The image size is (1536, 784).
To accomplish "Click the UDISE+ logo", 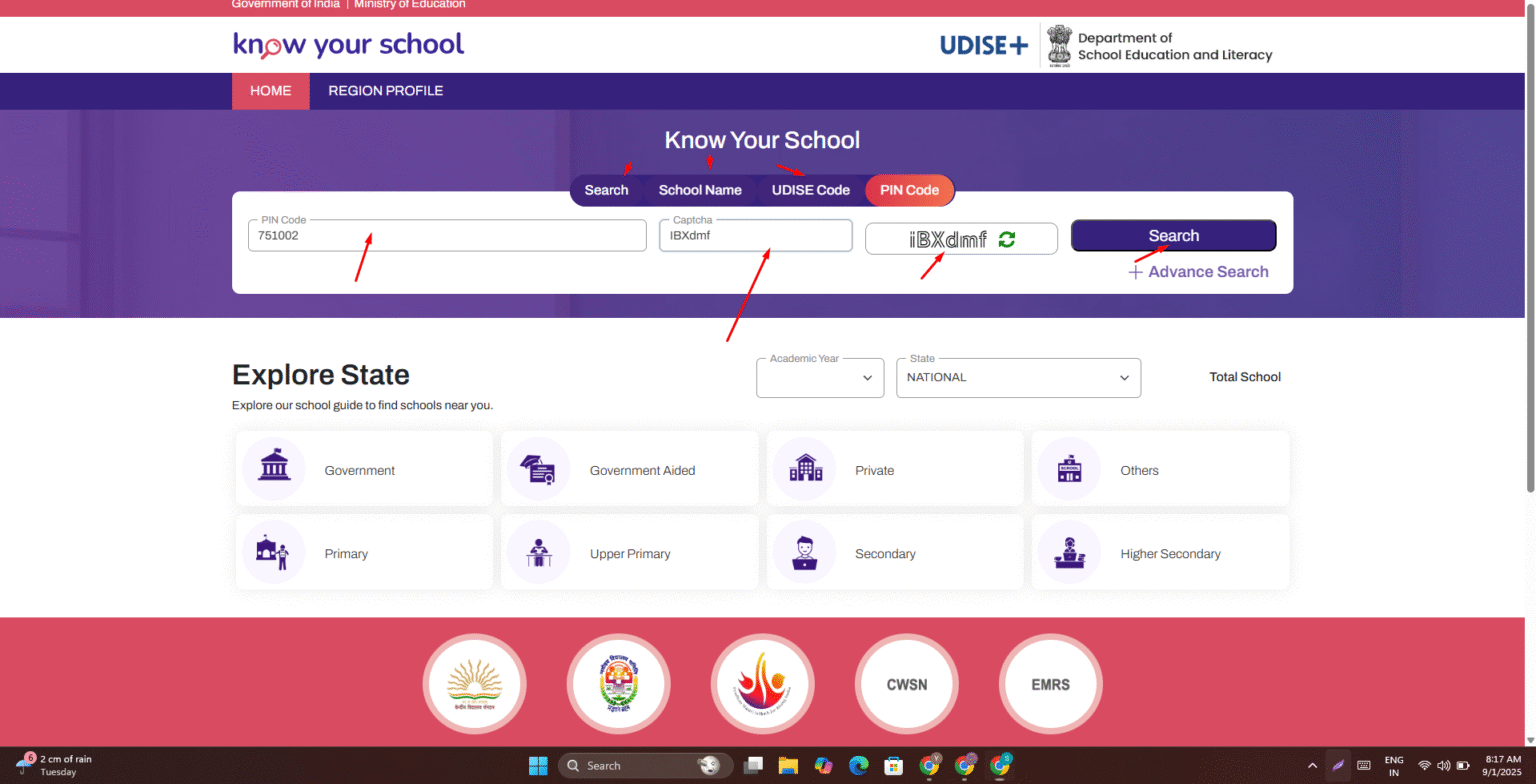I will [983, 44].
